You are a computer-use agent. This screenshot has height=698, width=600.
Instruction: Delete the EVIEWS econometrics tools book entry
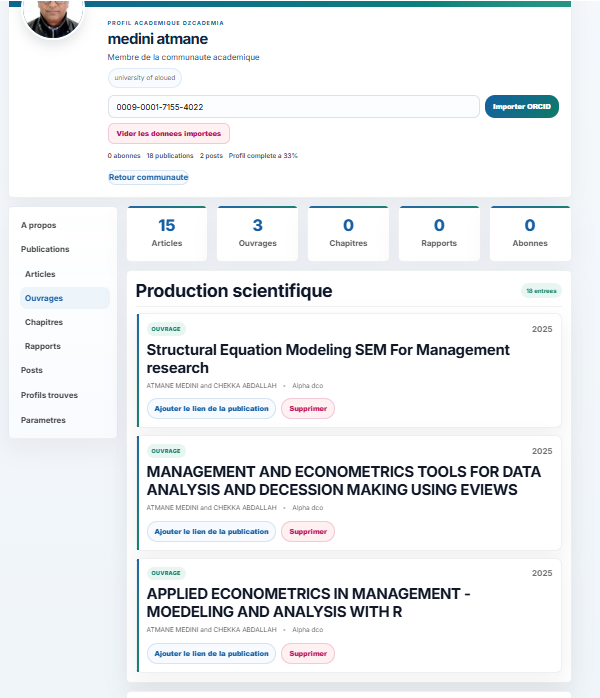307,532
